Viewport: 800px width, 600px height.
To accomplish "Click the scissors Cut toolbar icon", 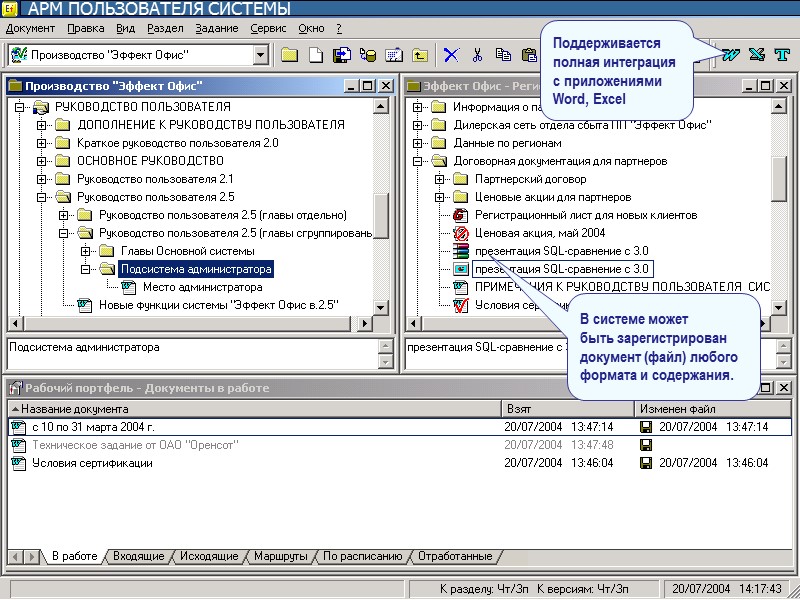I will (x=478, y=55).
